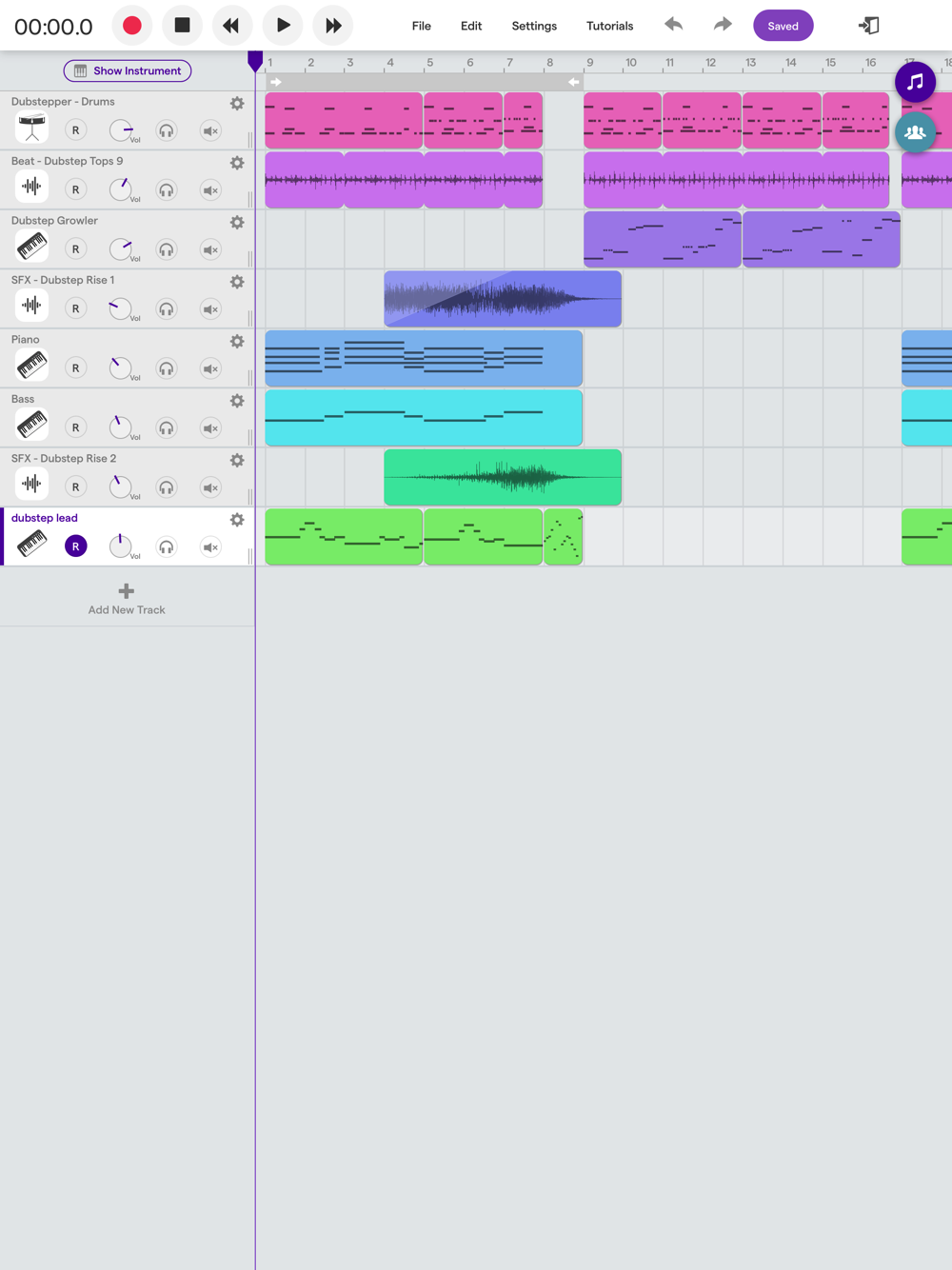This screenshot has height=1270, width=952.
Task: Open settings gear for Dubstep Growler
Action: coord(237,222)
